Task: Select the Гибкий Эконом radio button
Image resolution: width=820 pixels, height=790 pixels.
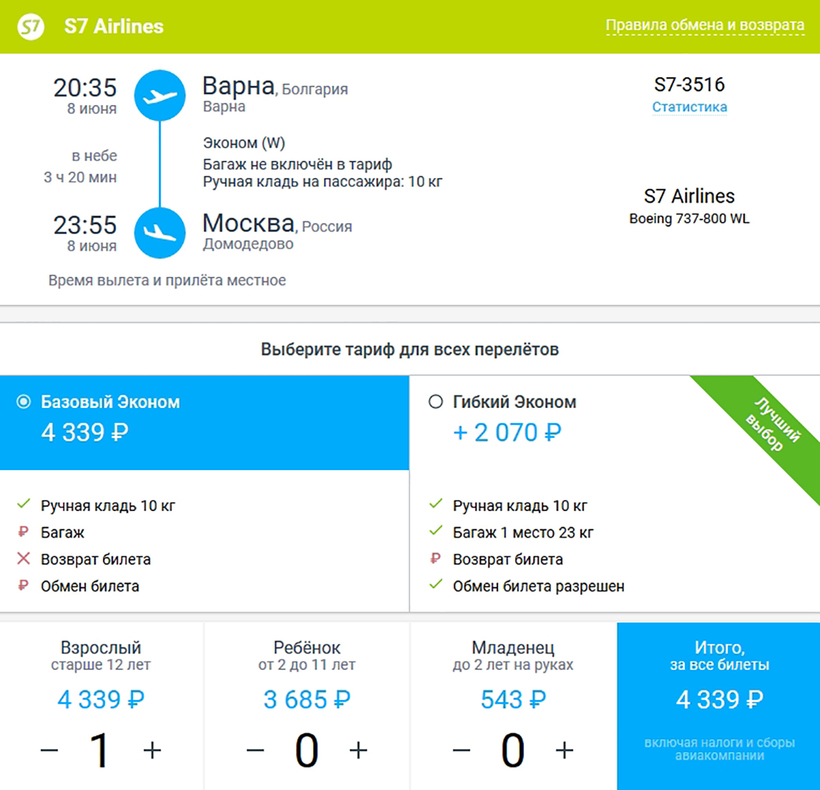Action: click(x=436, y=402)
